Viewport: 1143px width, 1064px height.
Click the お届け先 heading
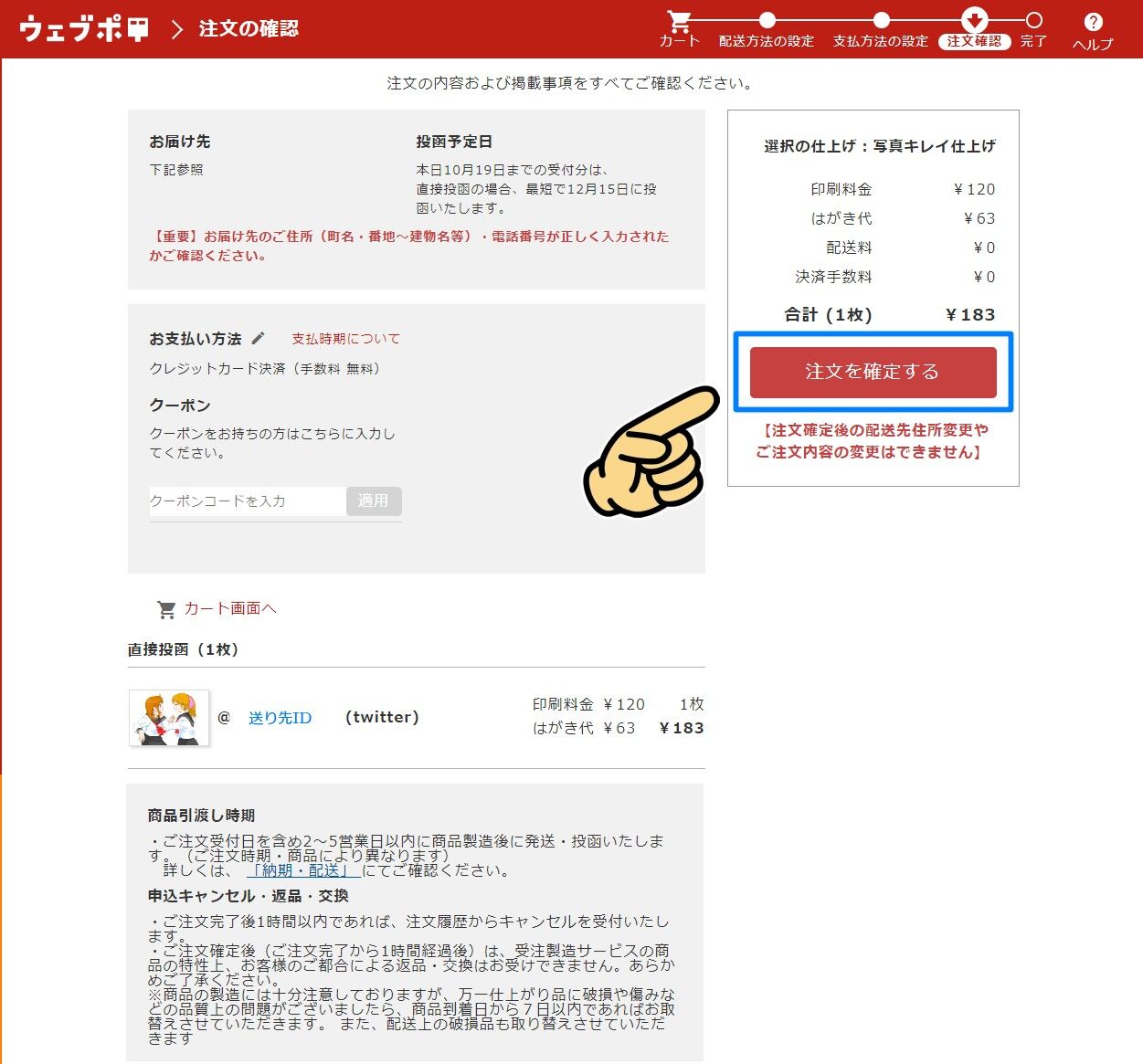[x=180, y=142]
